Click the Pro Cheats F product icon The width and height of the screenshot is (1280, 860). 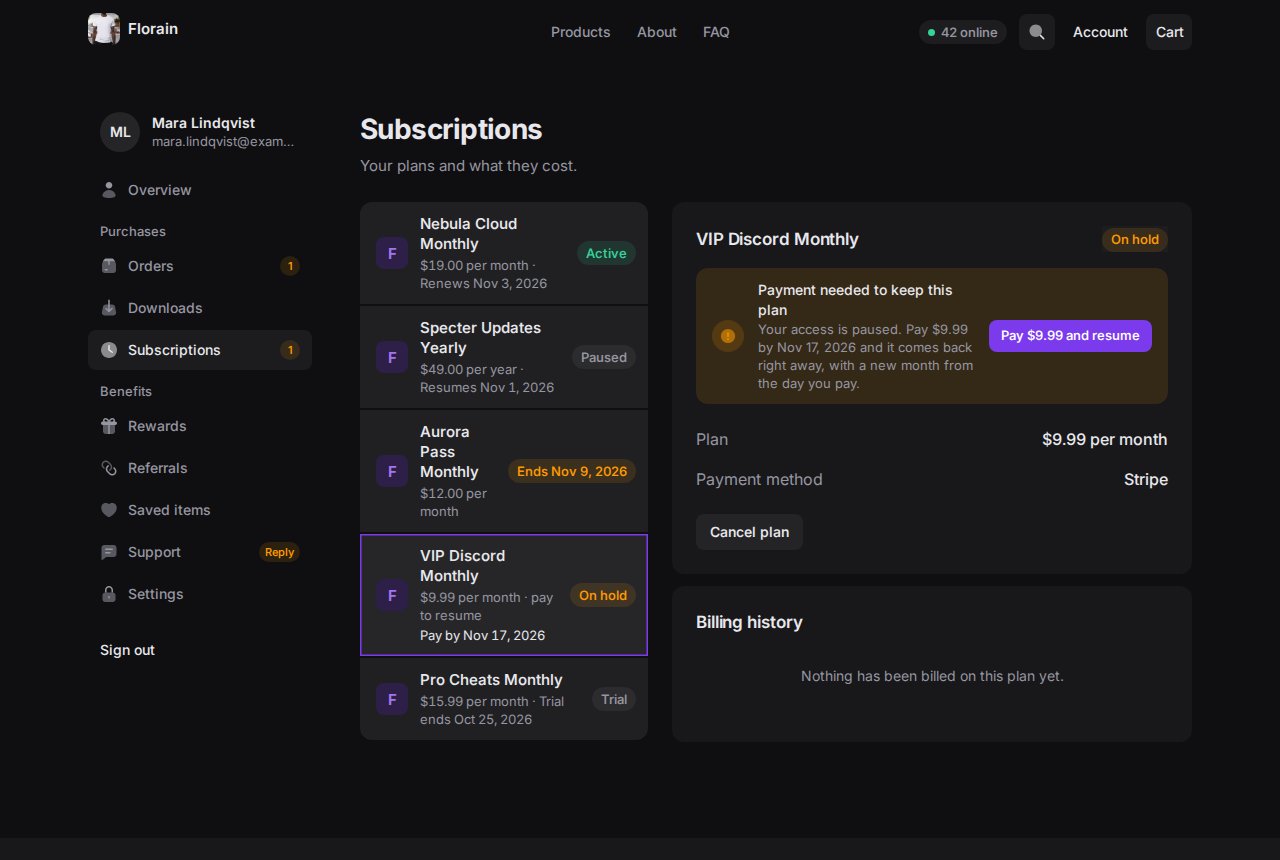(392, 699)
